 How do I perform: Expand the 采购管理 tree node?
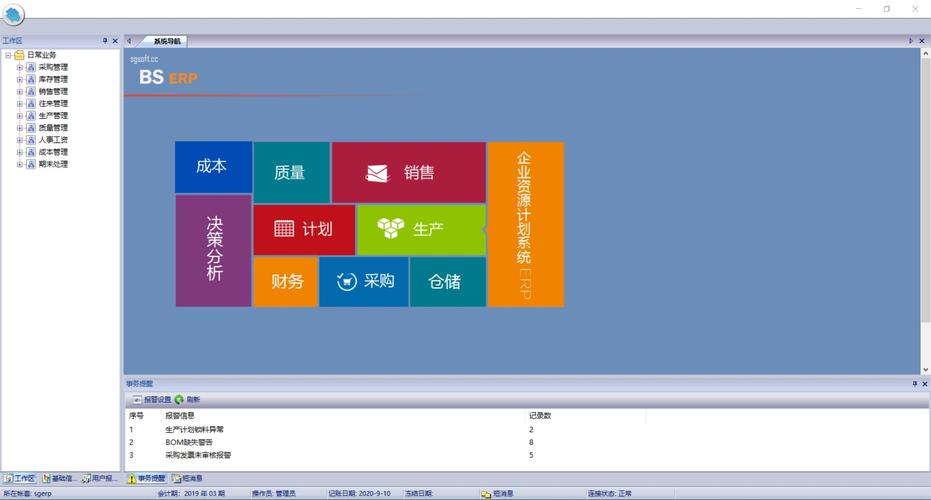20,67
